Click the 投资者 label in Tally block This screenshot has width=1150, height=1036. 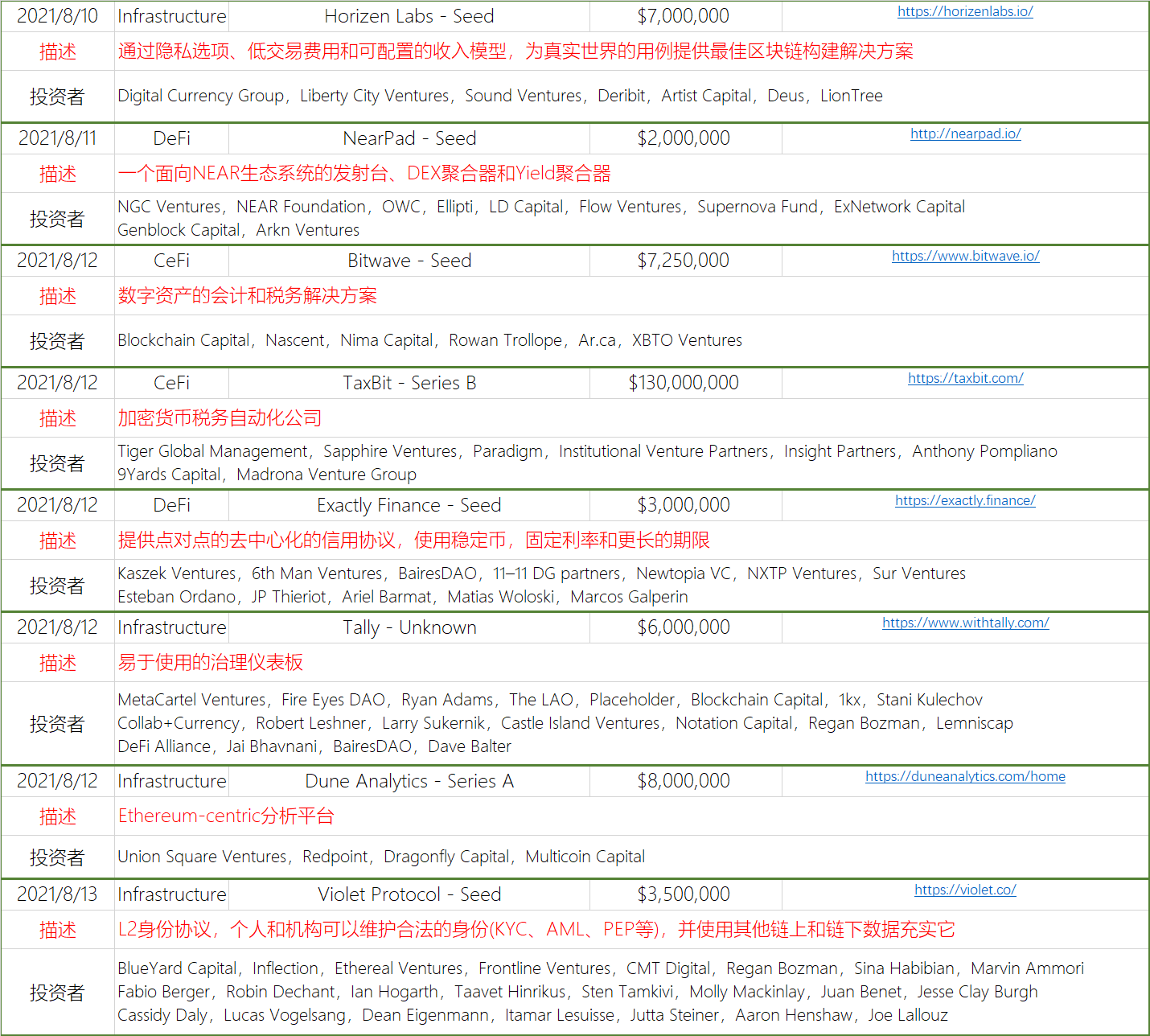pos(57,724)
